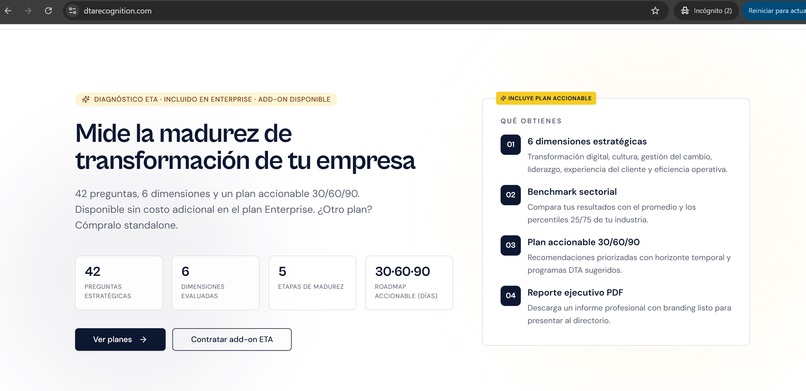Click text 'Recomendaciones priorizadas con horizonte temporal'
The width and height of the screenshot is (806, 391).
tap(625, 257)
